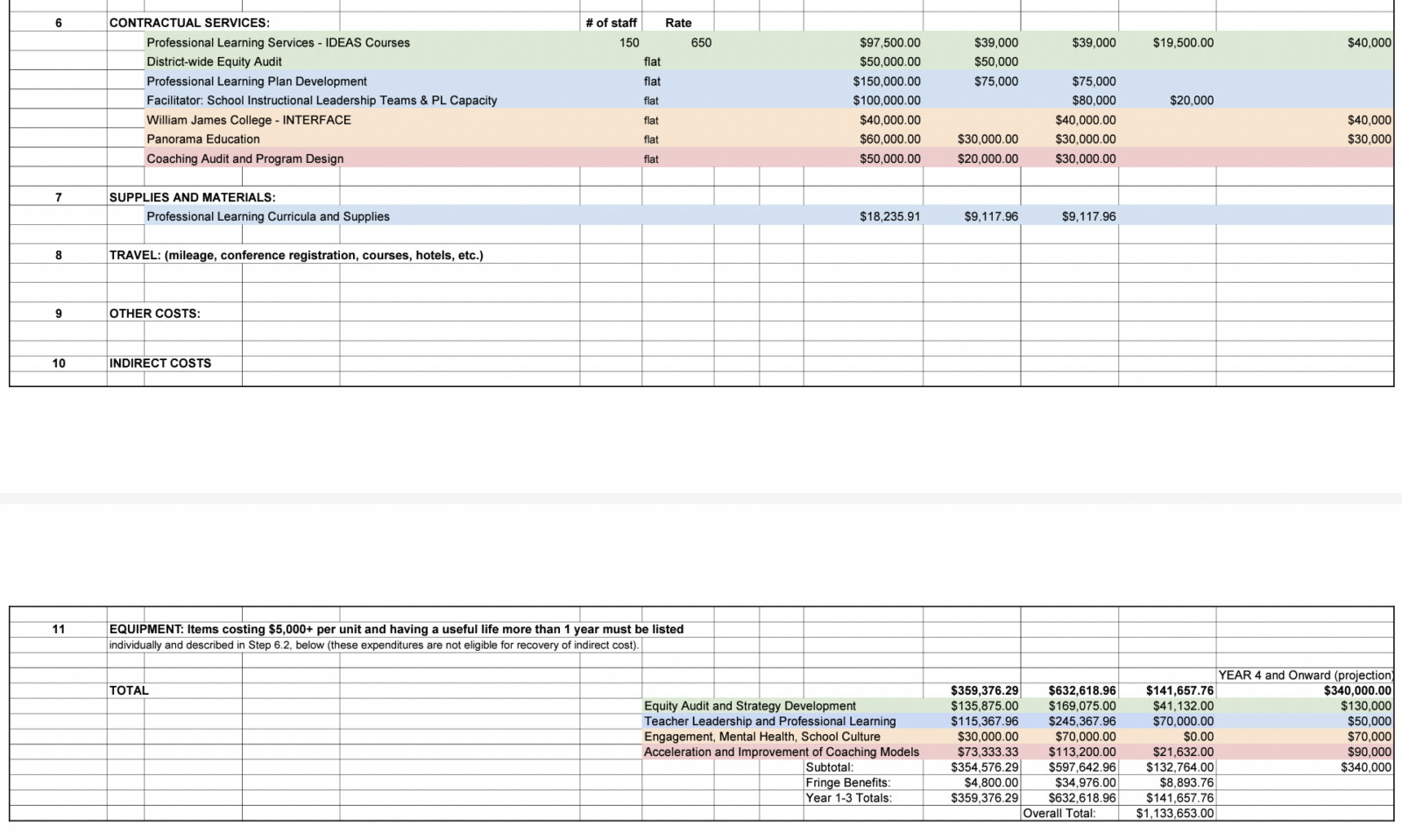
Task: Select the $97,500.00 amount cell
Action: pyautogui.click(x=889, y=43)
